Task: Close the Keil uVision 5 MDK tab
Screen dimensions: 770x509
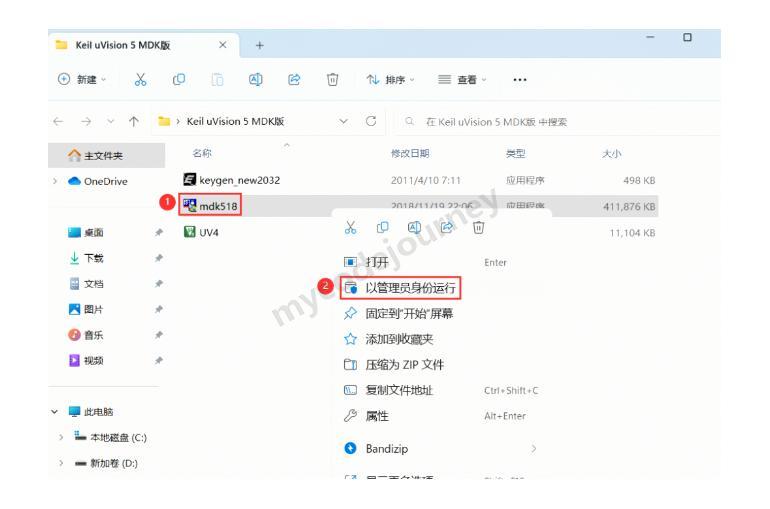Action: tap(222, 45)
